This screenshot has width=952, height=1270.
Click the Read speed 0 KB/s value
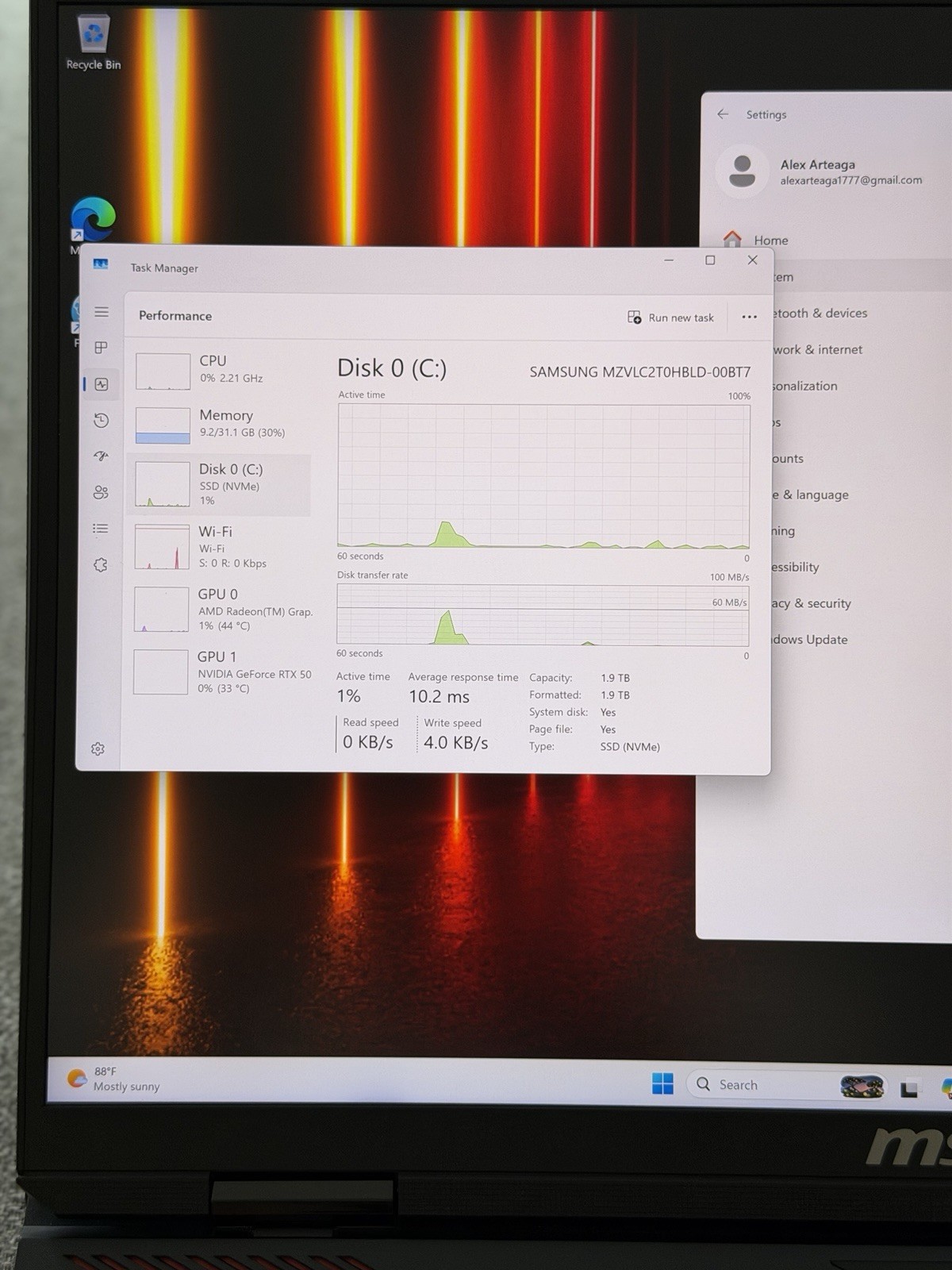click(367, 742)
